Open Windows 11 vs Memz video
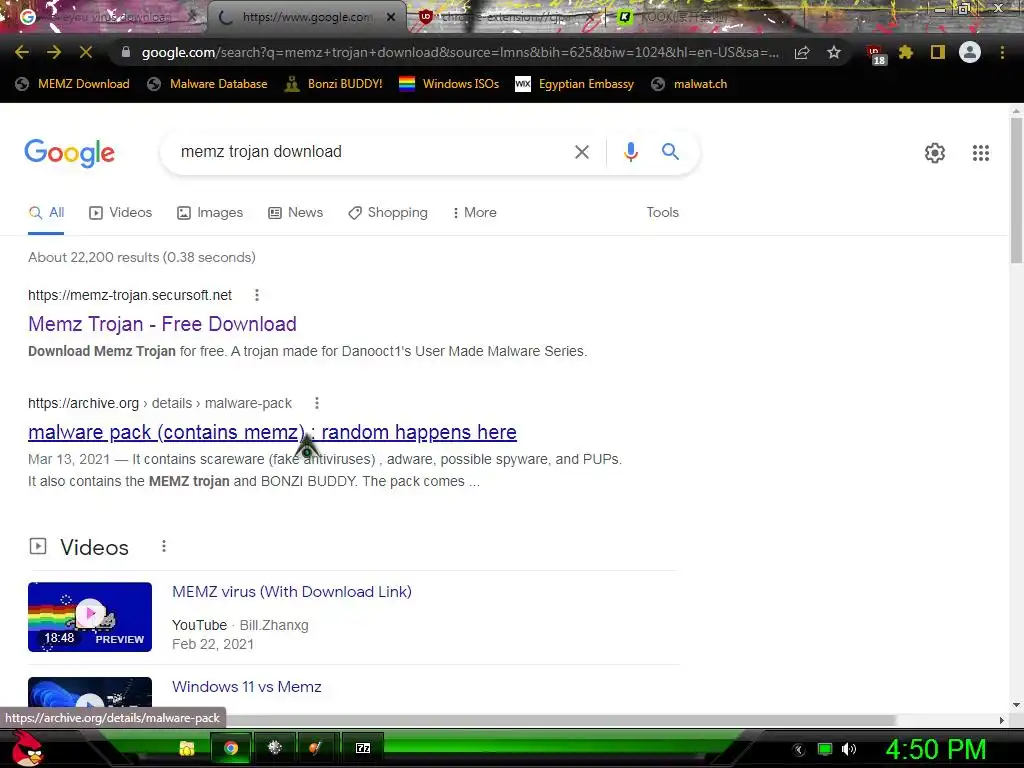1024x768 pixels. (x=246, y=687)
